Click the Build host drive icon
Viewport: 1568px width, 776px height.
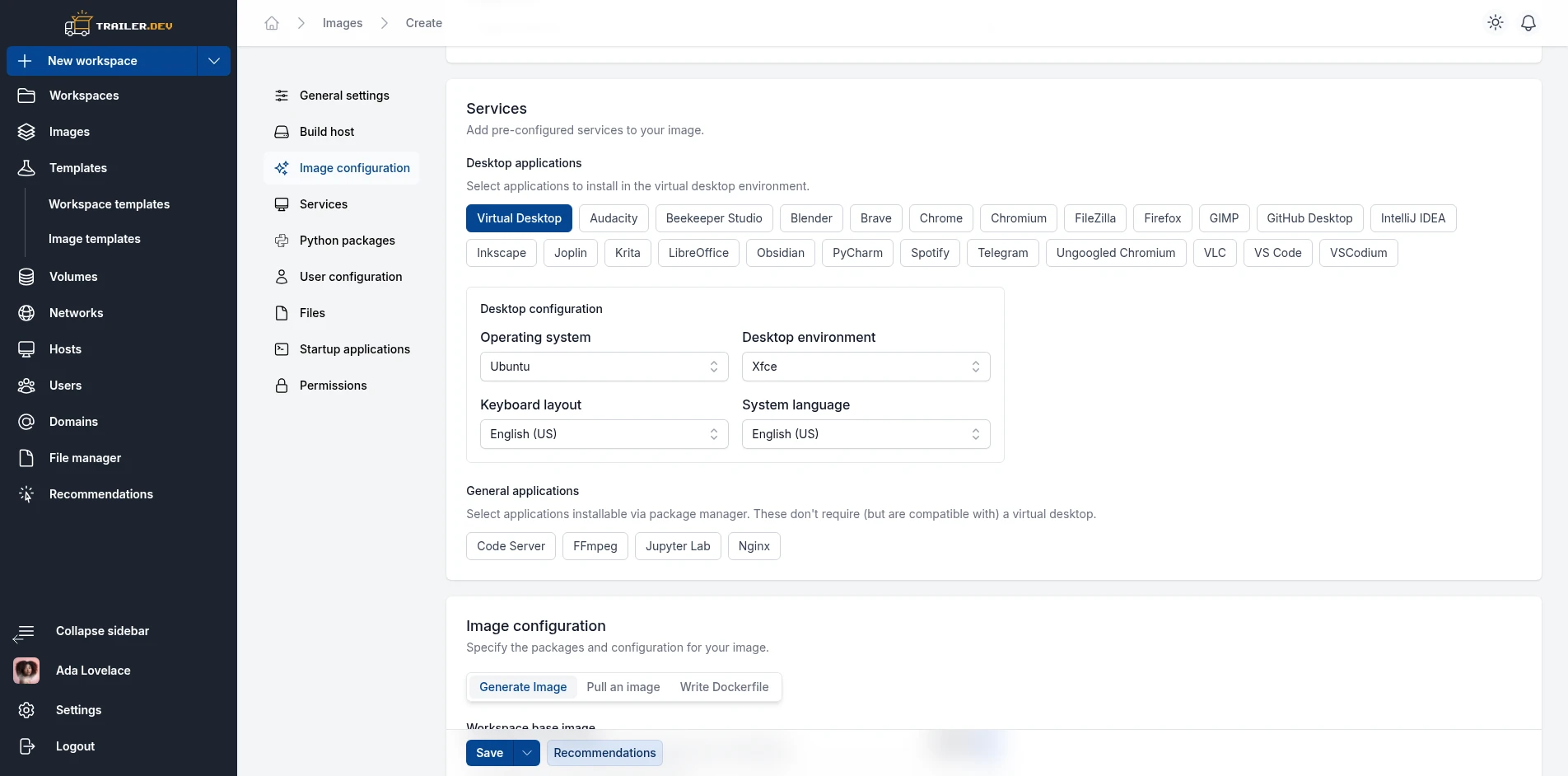(x=282, y=132)
